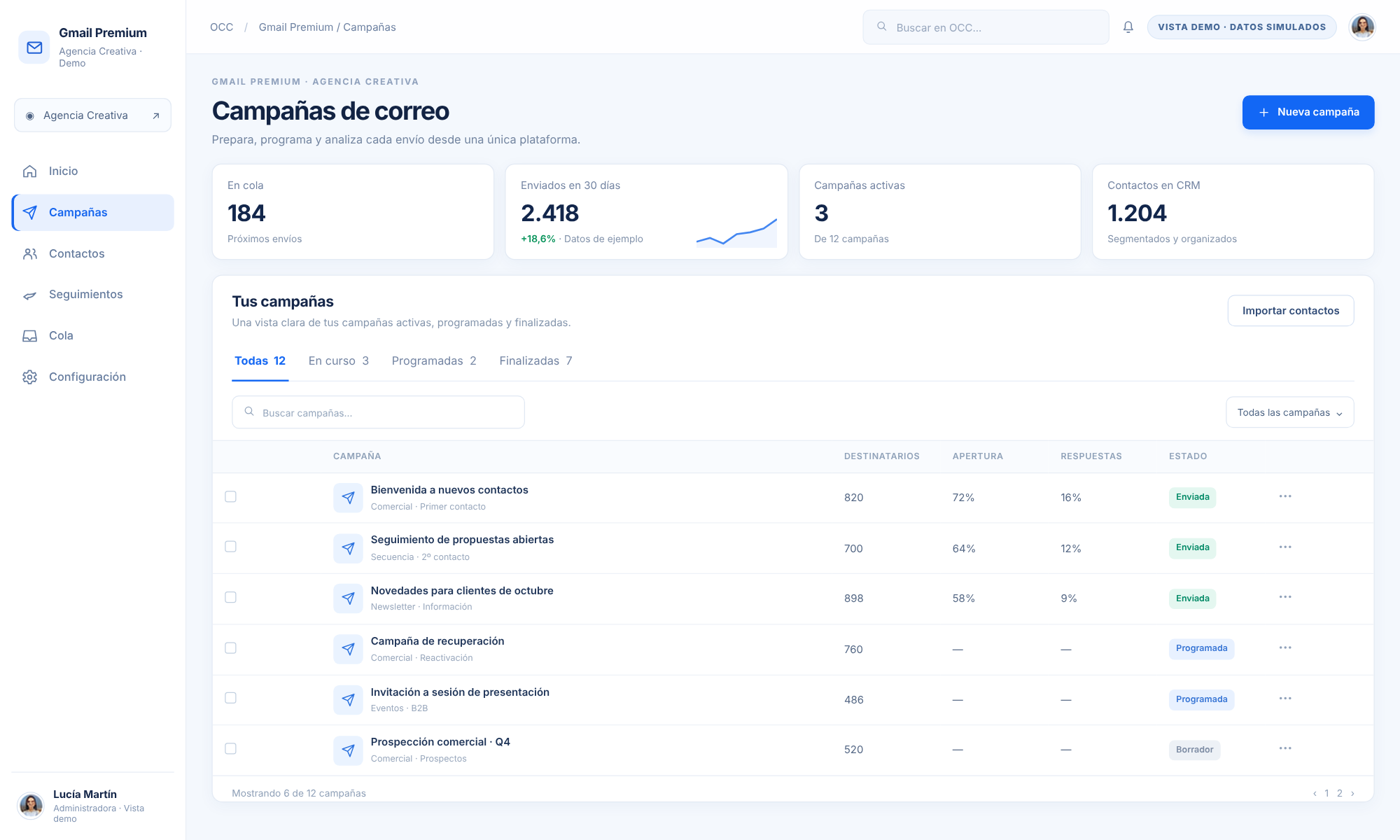The image size is (1400, 840).
Task: Focus the Buscar campañas search field
Action: [x=378, y=412]
